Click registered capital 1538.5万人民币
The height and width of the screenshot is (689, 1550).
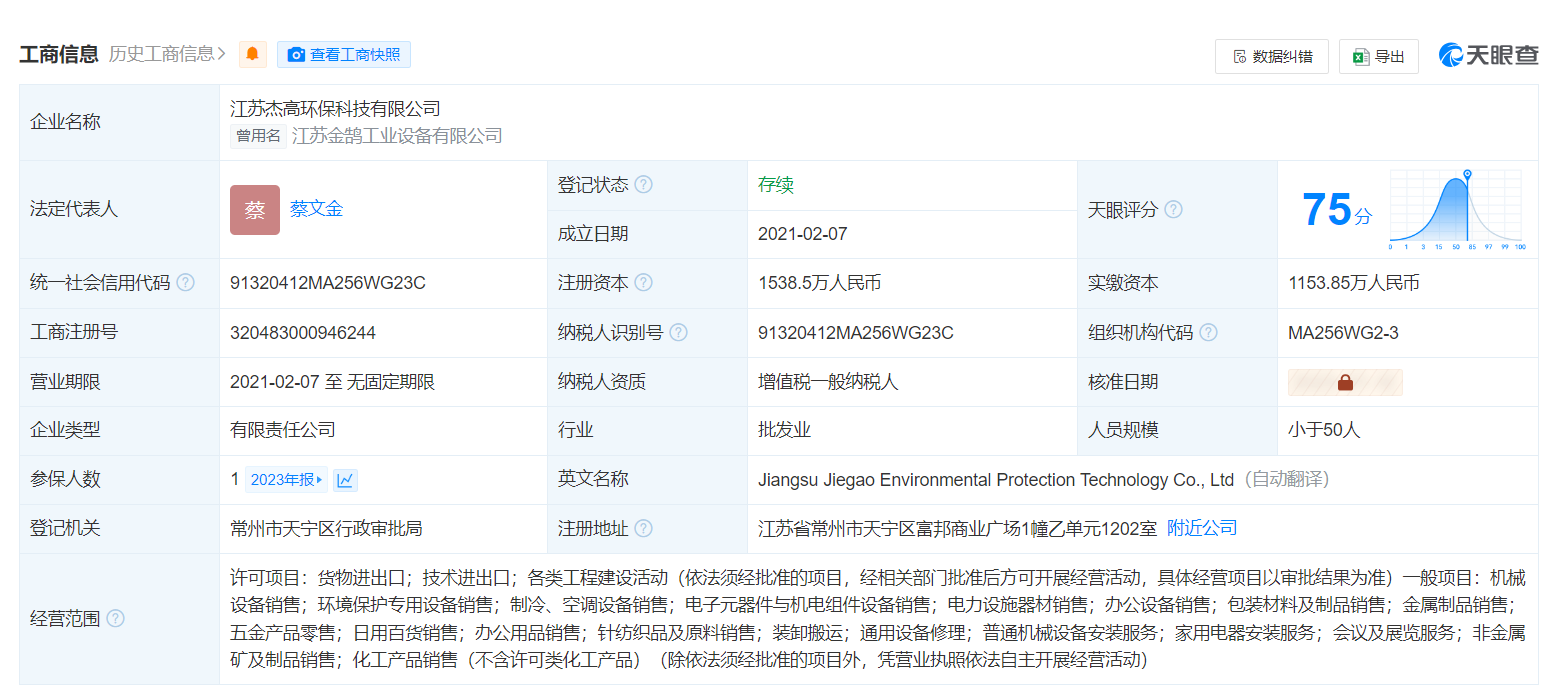[819, 283]
